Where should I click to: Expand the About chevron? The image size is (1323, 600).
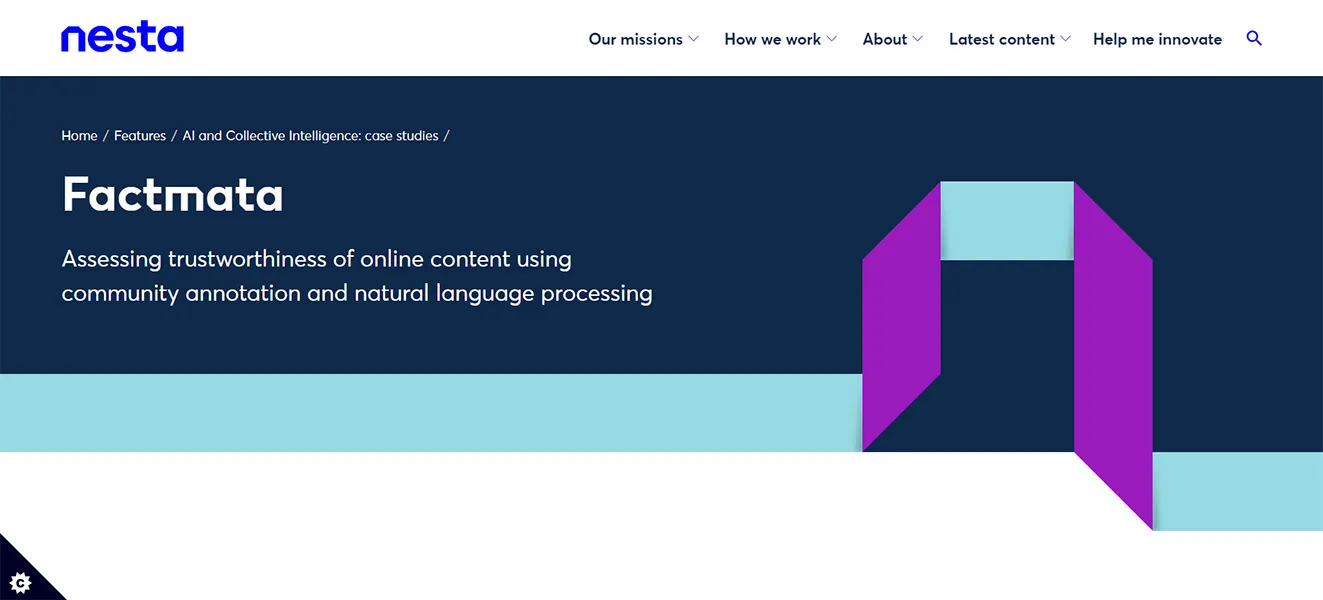[918, 39]
